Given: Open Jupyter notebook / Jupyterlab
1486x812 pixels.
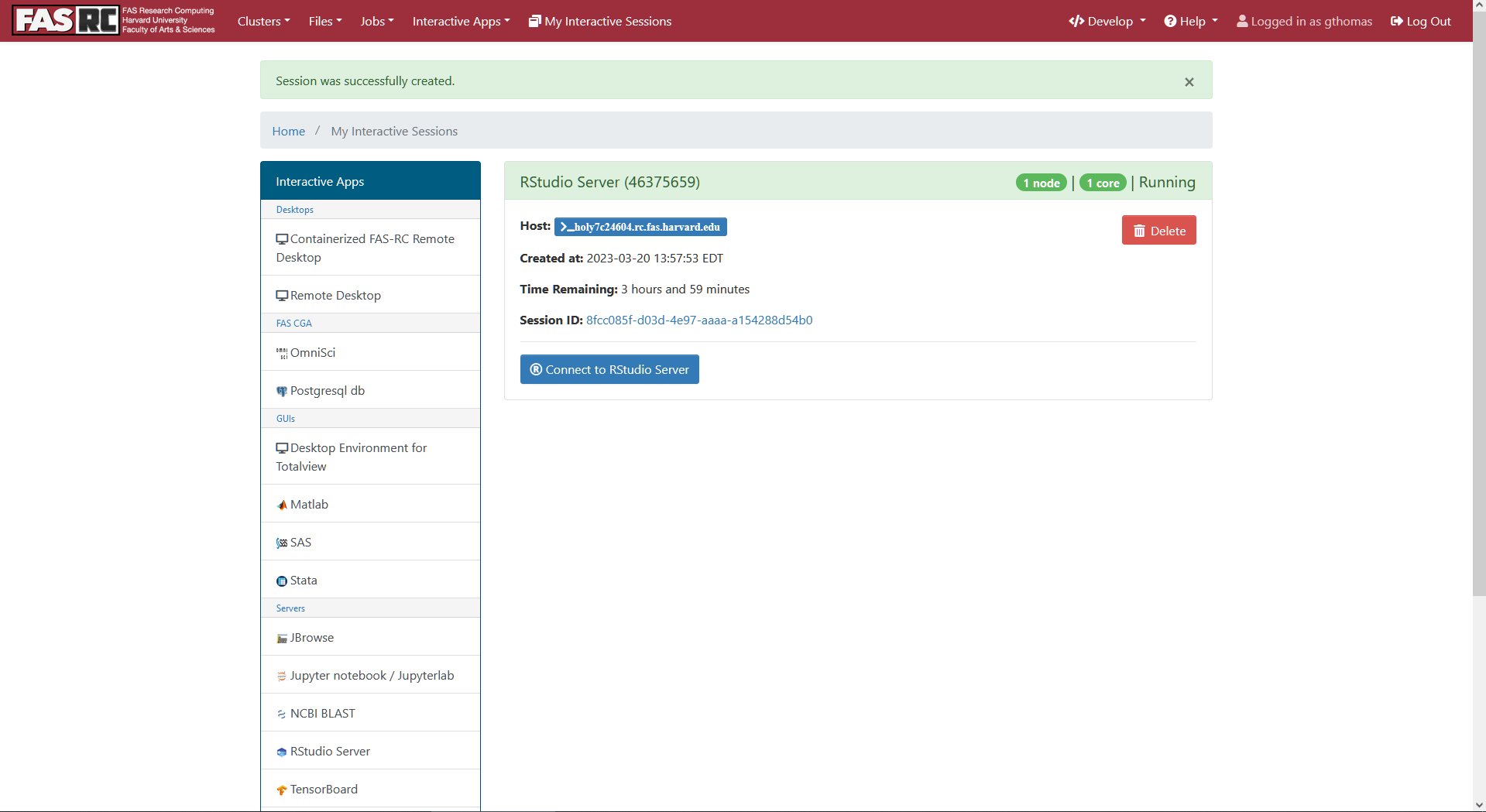Looking at the screenshot, I should (x=372, y=675).
